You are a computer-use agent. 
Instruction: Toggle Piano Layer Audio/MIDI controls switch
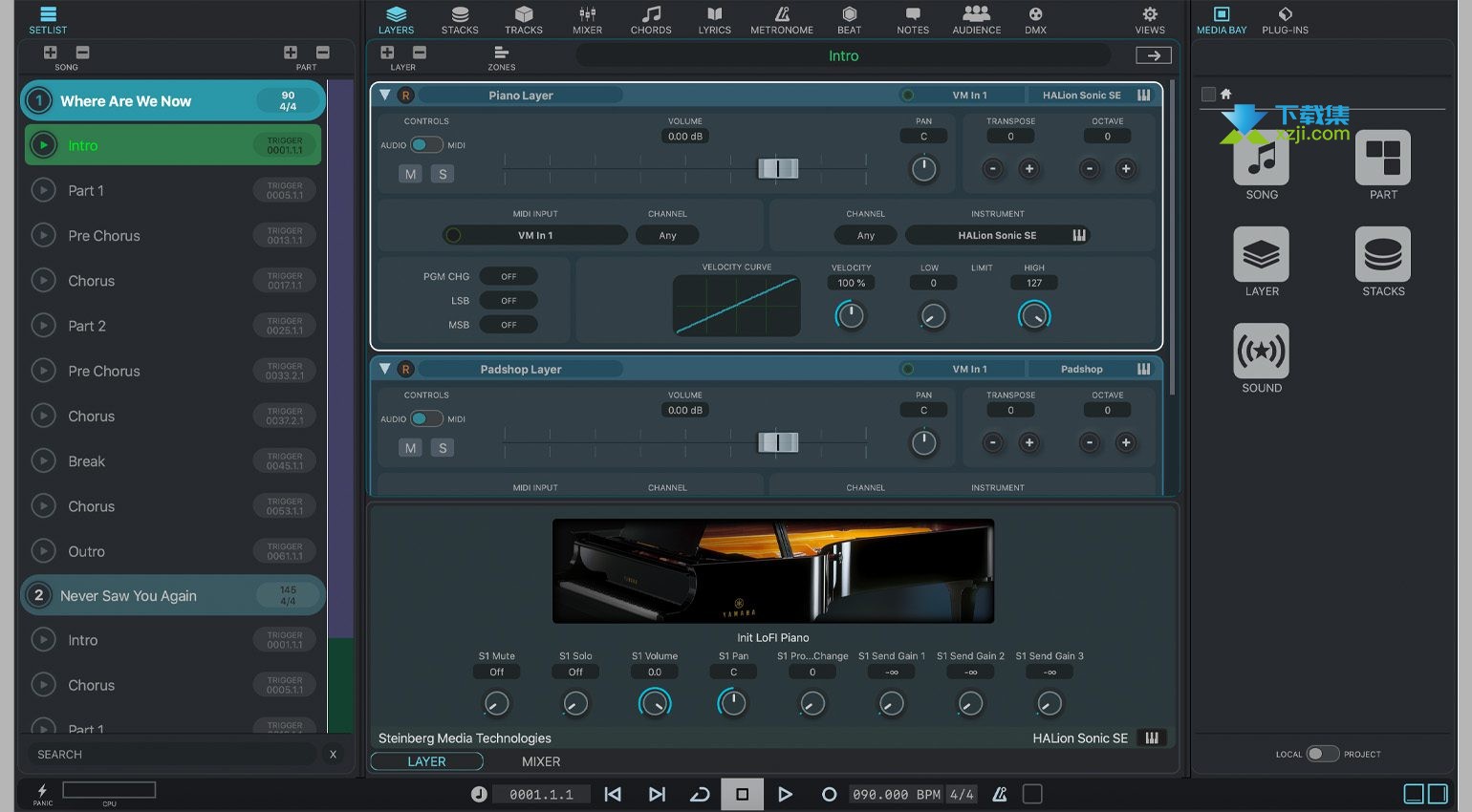[426, 145]
